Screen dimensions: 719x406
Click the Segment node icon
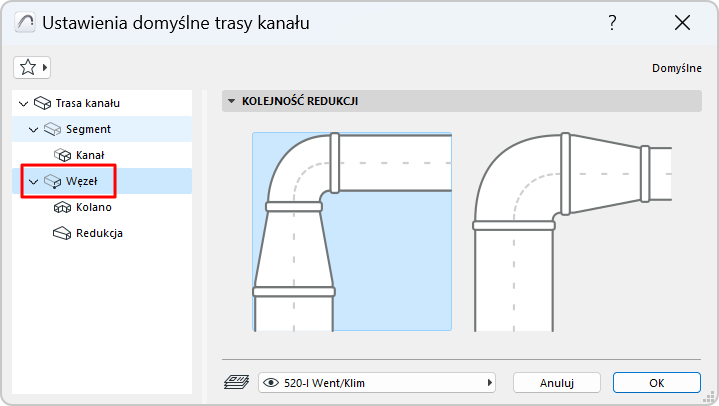tap(53, 129)
